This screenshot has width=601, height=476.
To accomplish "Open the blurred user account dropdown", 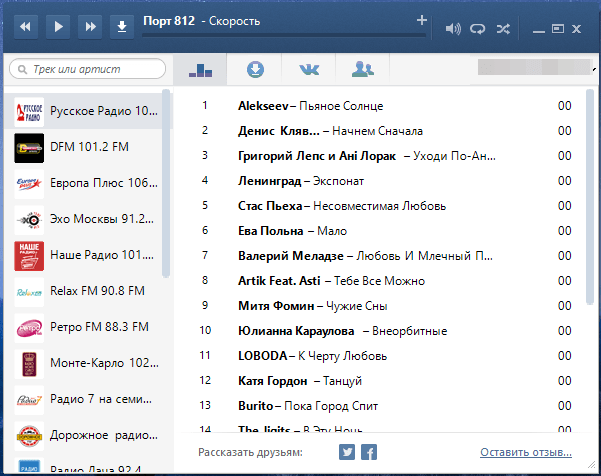I will click(537, 67).
